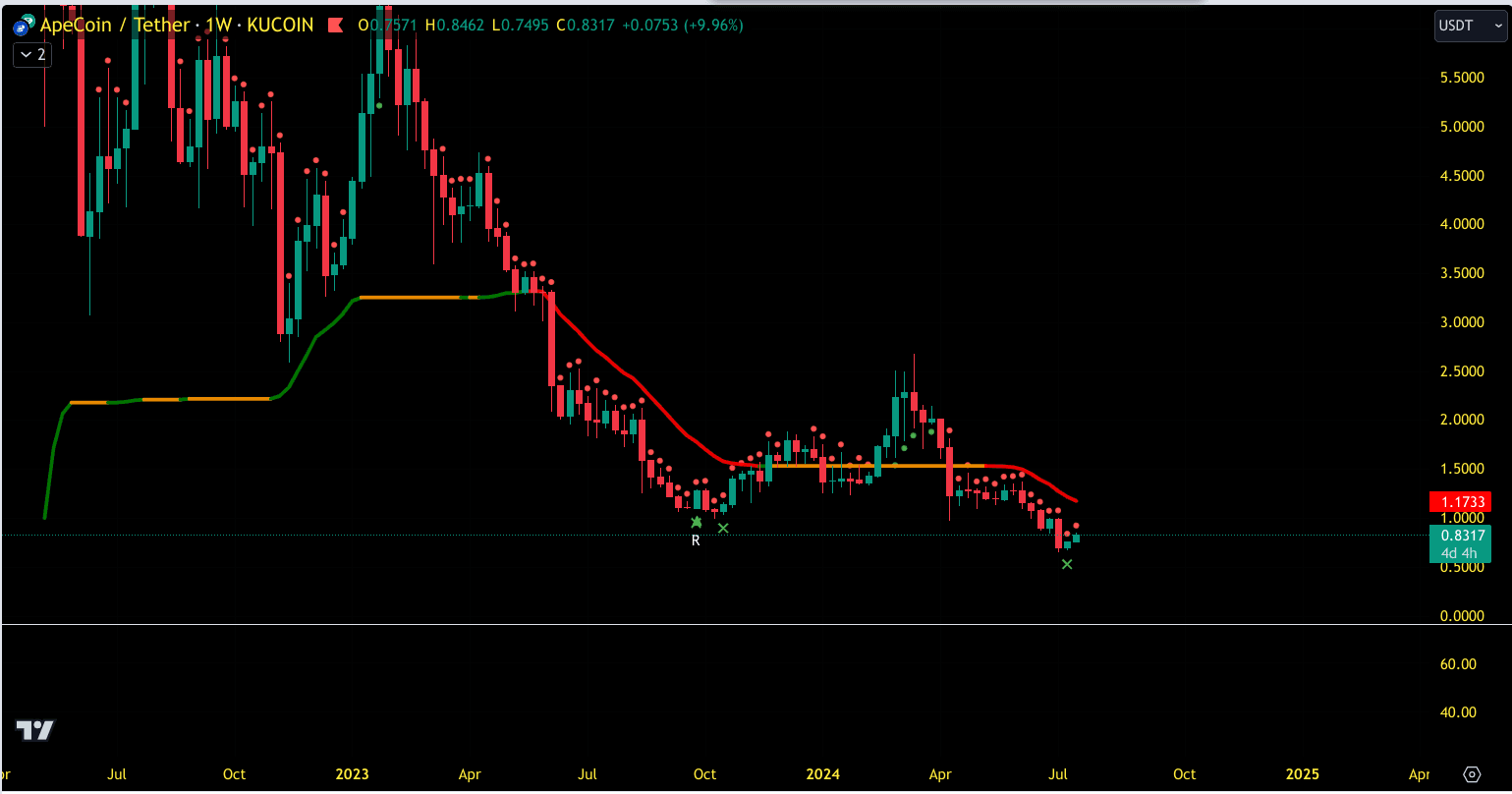The image size is (1512, 794).
Task: Click the green 0.8317 current price label
Action: click(x=1461, y=536)
